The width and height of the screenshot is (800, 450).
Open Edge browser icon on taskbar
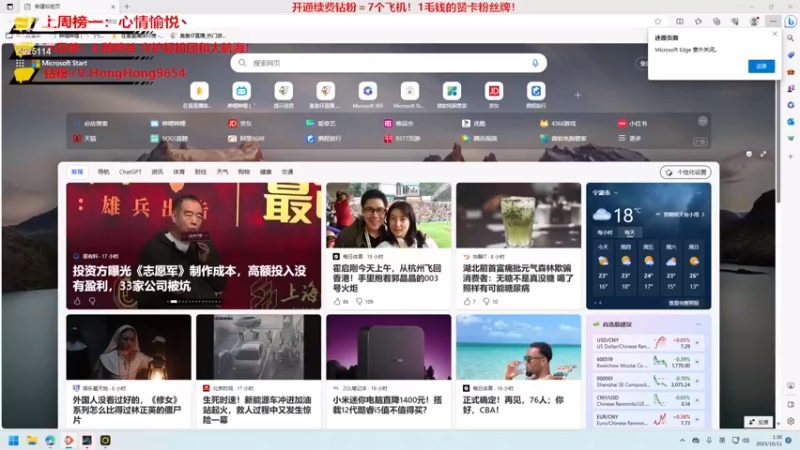click(50, 440)
